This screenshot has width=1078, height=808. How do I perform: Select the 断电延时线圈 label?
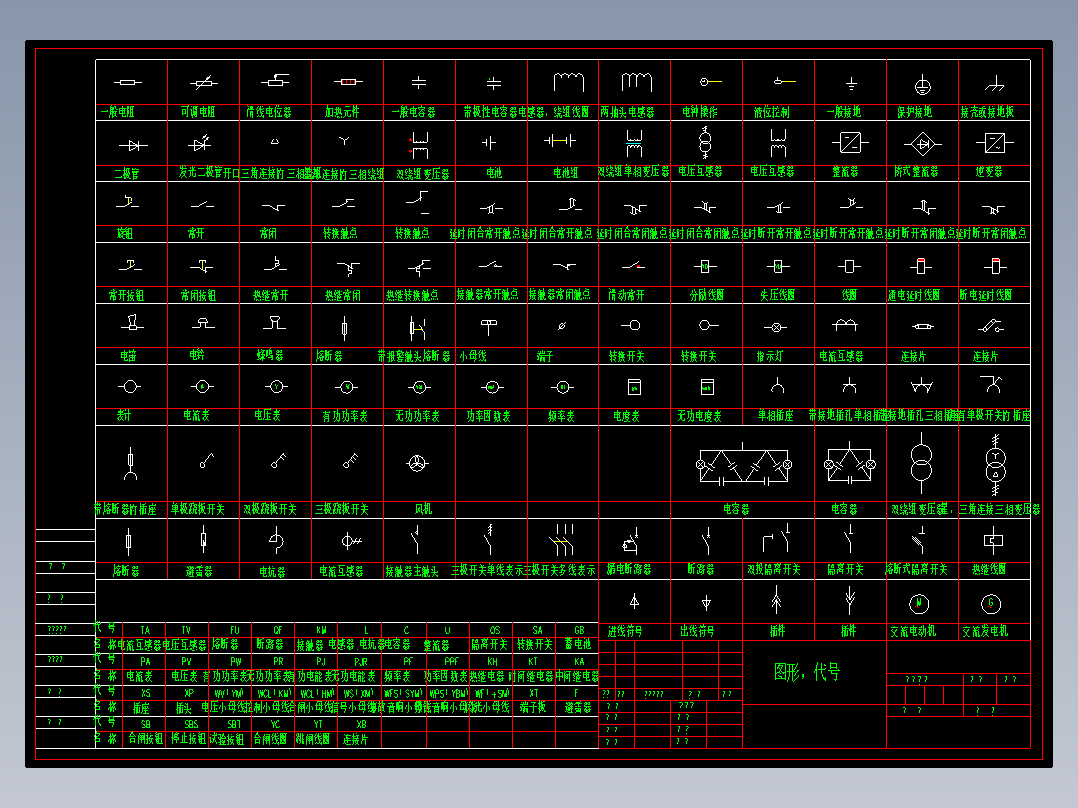986,294
